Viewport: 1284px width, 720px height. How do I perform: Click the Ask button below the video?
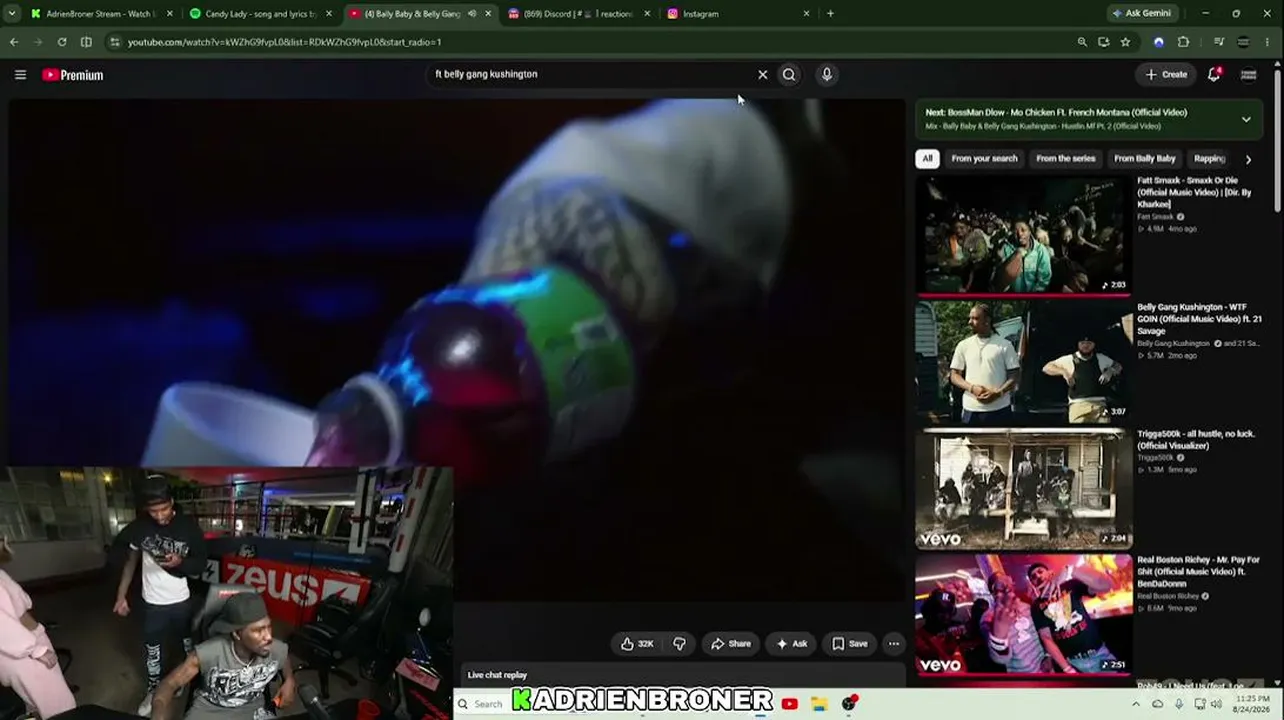click(x=791, y=644)
